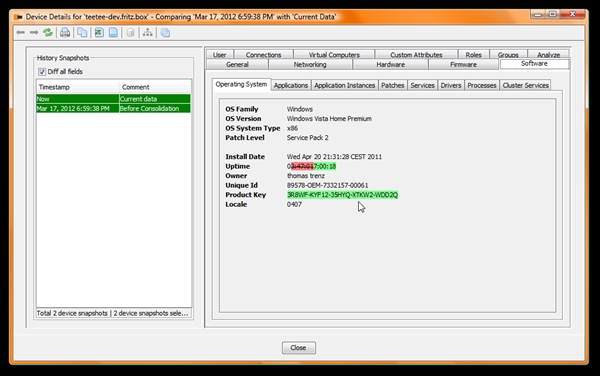Open the Drivers sub-tab
Viewport: 600px width, 376px height.
tap(451, 85)
